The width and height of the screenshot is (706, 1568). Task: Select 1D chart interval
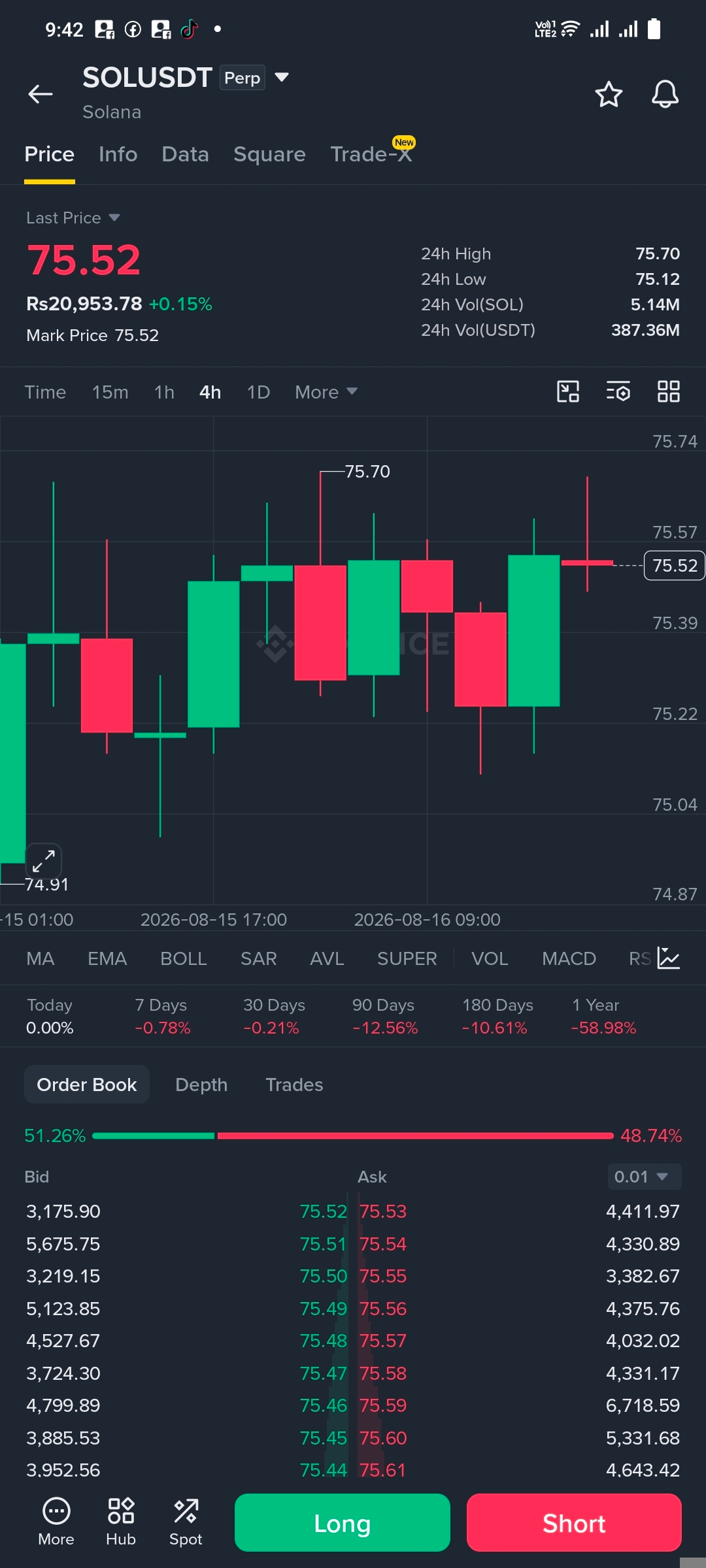coord(258,392)
